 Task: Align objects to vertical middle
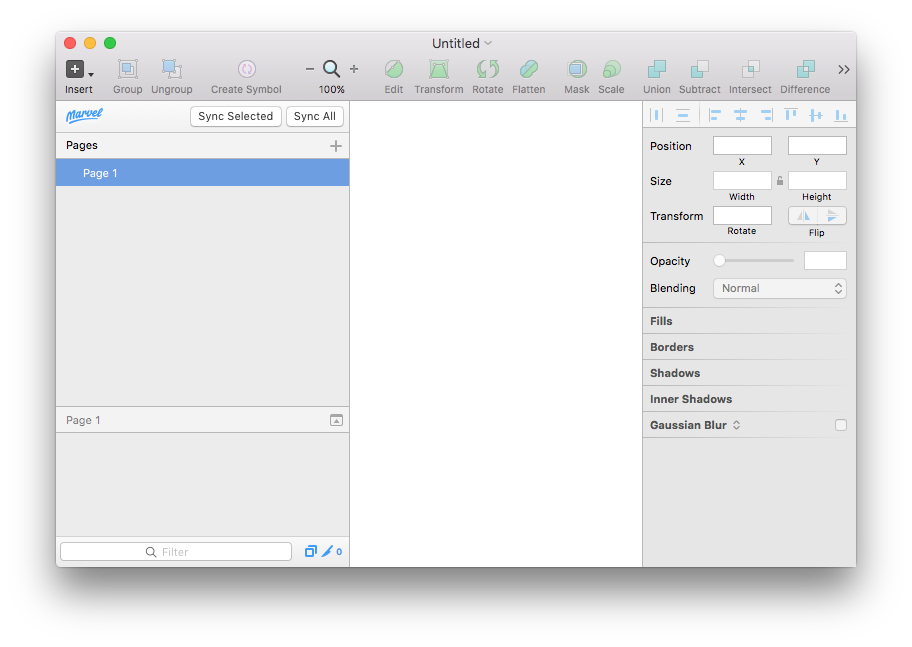point(816,115)
